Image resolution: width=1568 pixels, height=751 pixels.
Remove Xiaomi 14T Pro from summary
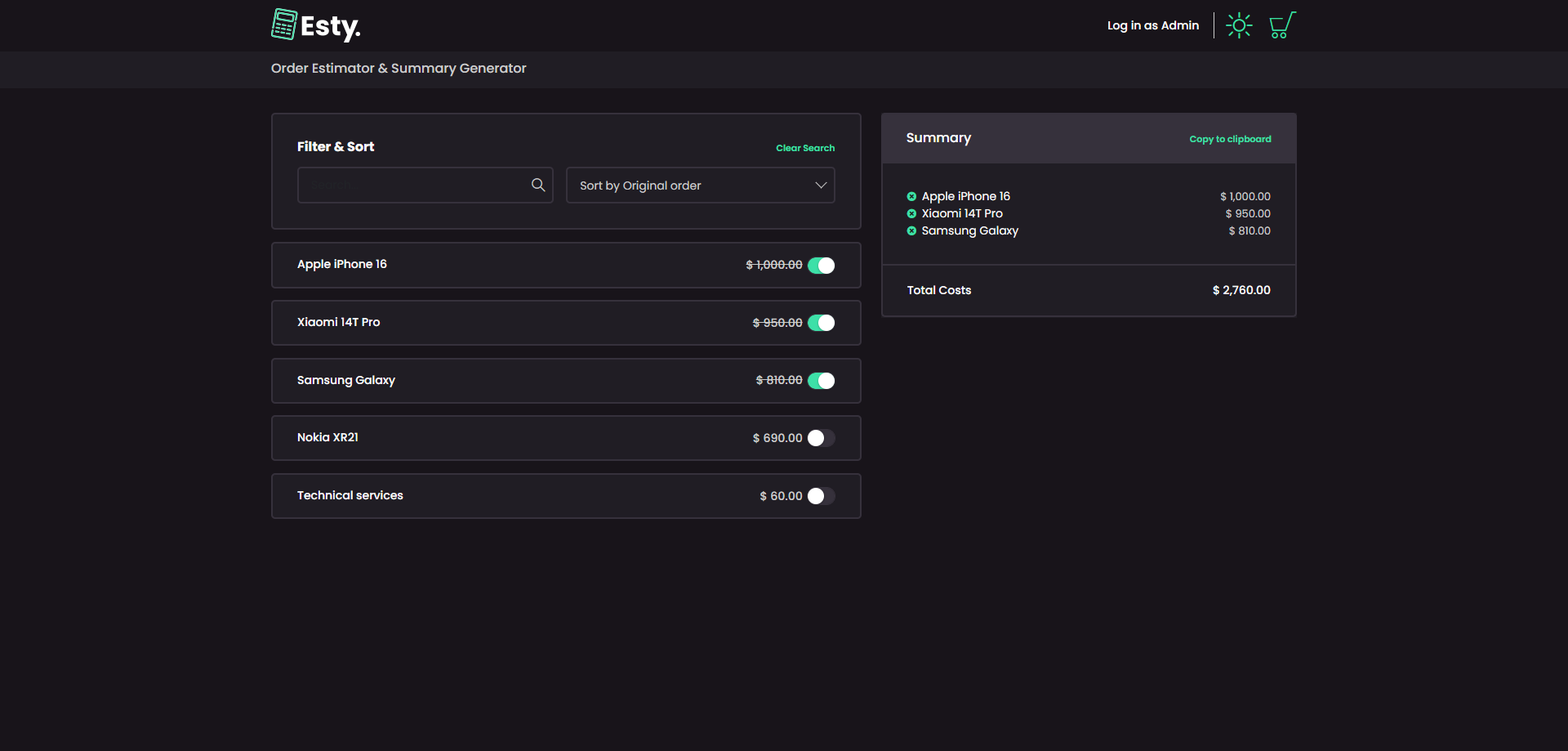click(x=911, y=213)
